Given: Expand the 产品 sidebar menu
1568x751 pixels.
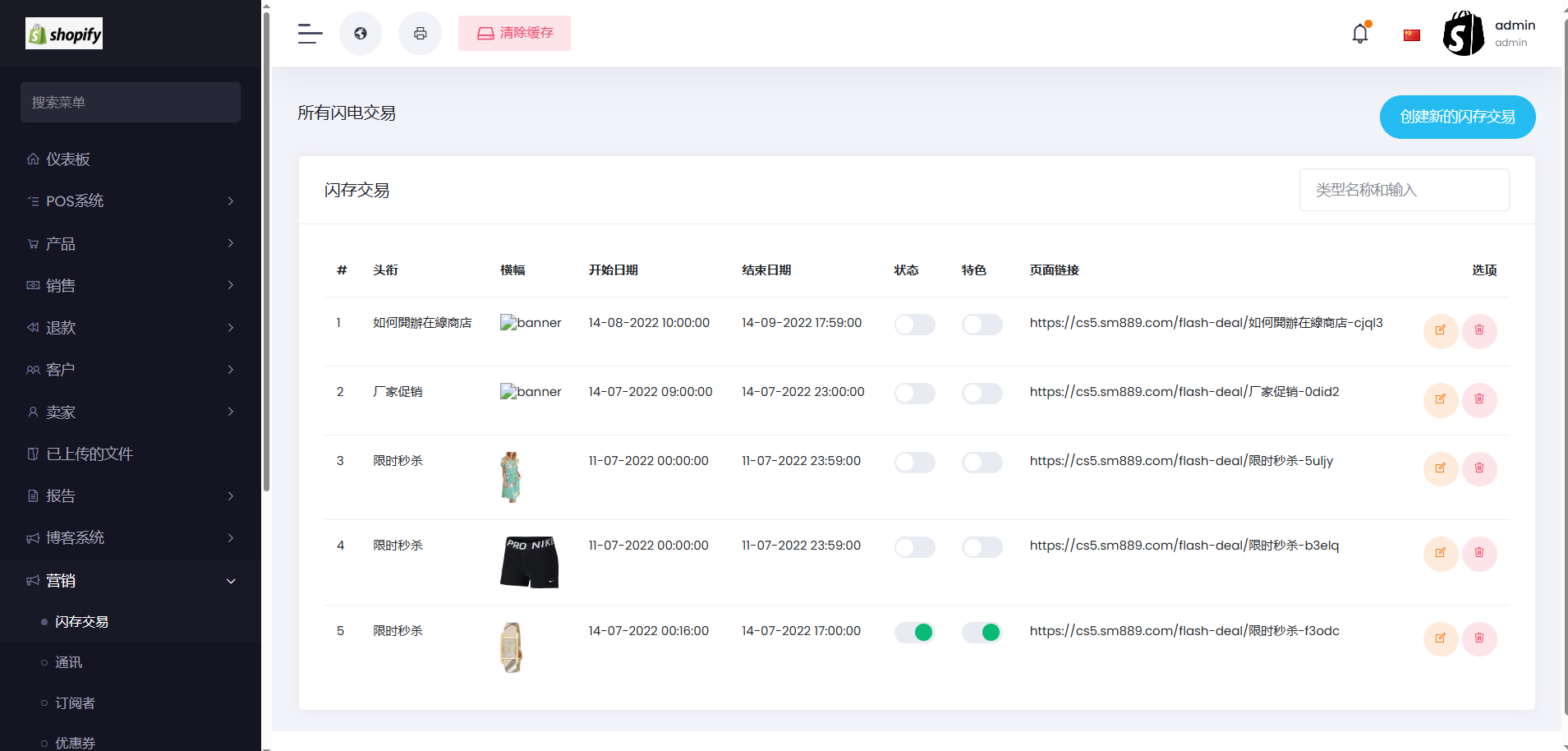Looking at the screenshot, I should pos(131,244).
